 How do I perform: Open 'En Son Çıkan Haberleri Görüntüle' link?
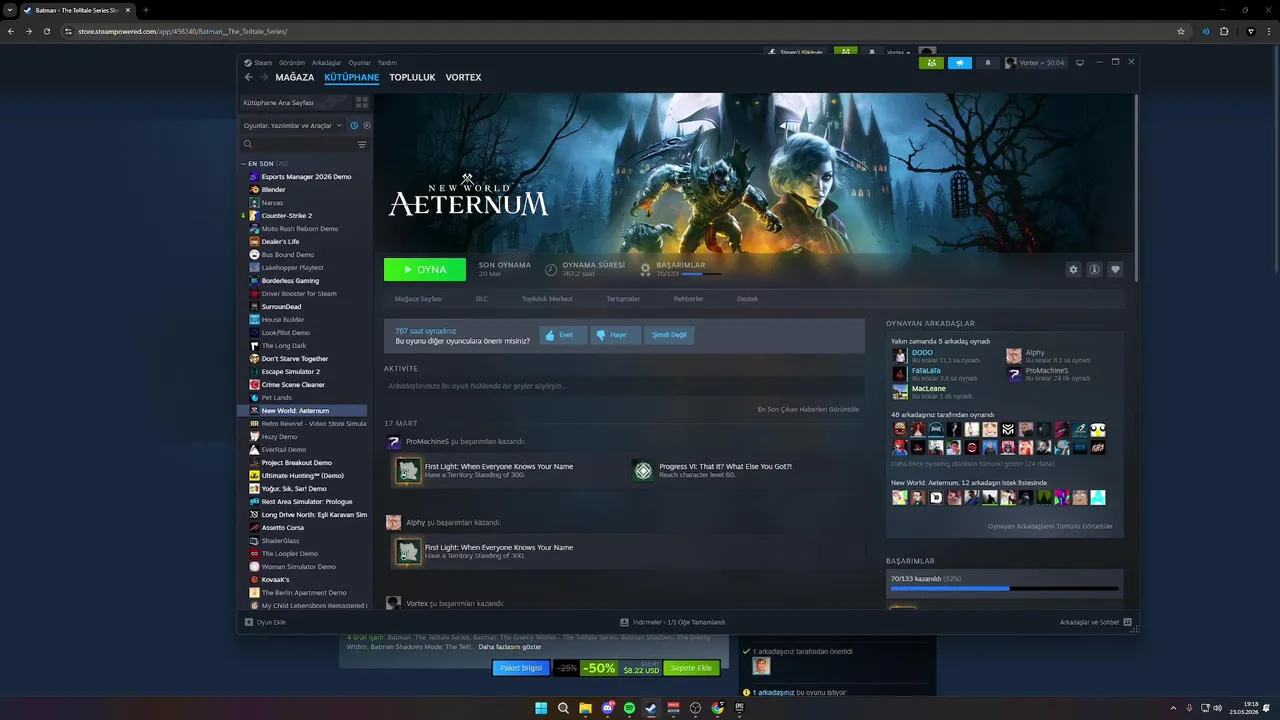(x=808, y=409)
